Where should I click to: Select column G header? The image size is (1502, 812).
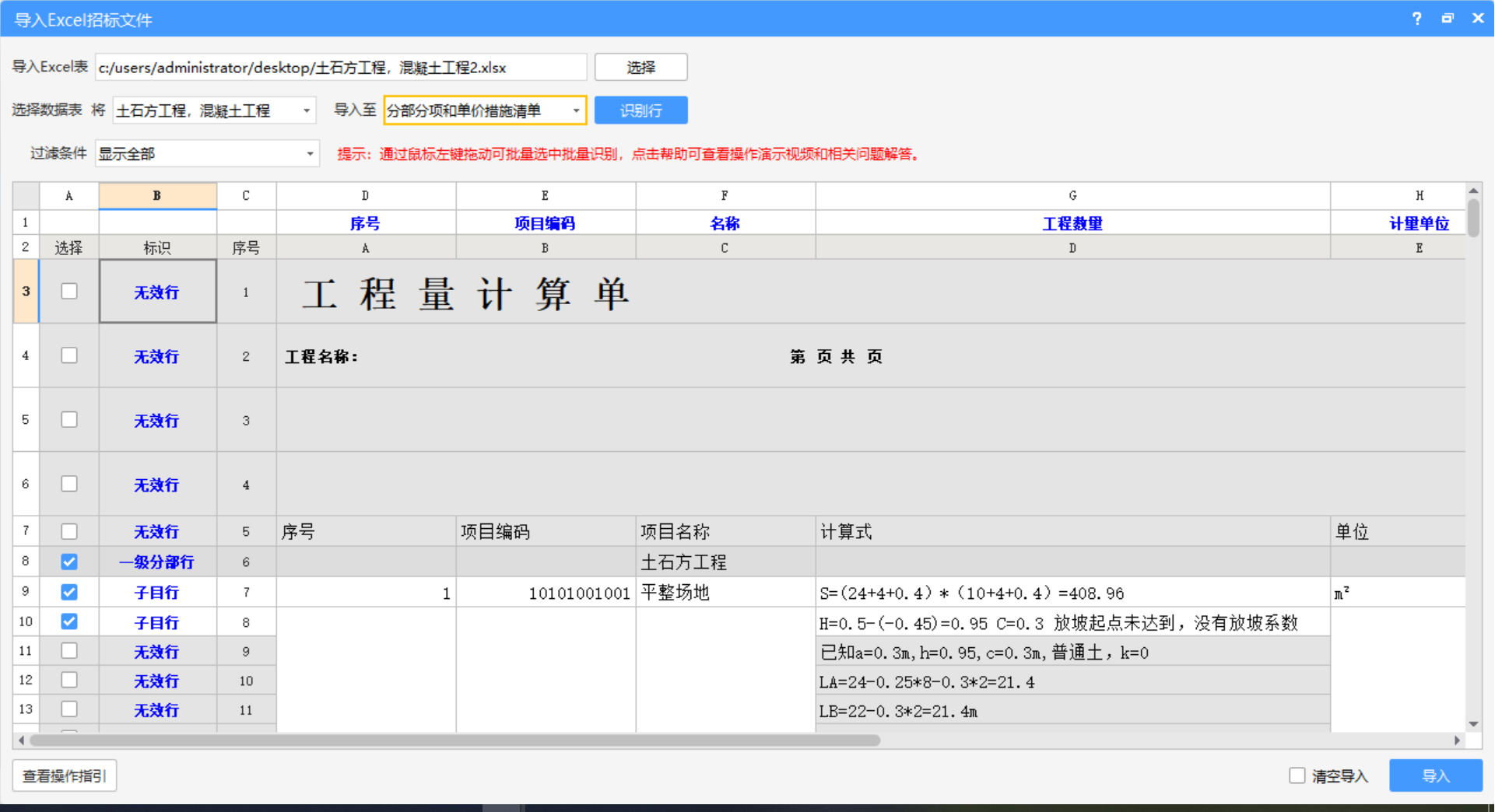[1072, 196]
